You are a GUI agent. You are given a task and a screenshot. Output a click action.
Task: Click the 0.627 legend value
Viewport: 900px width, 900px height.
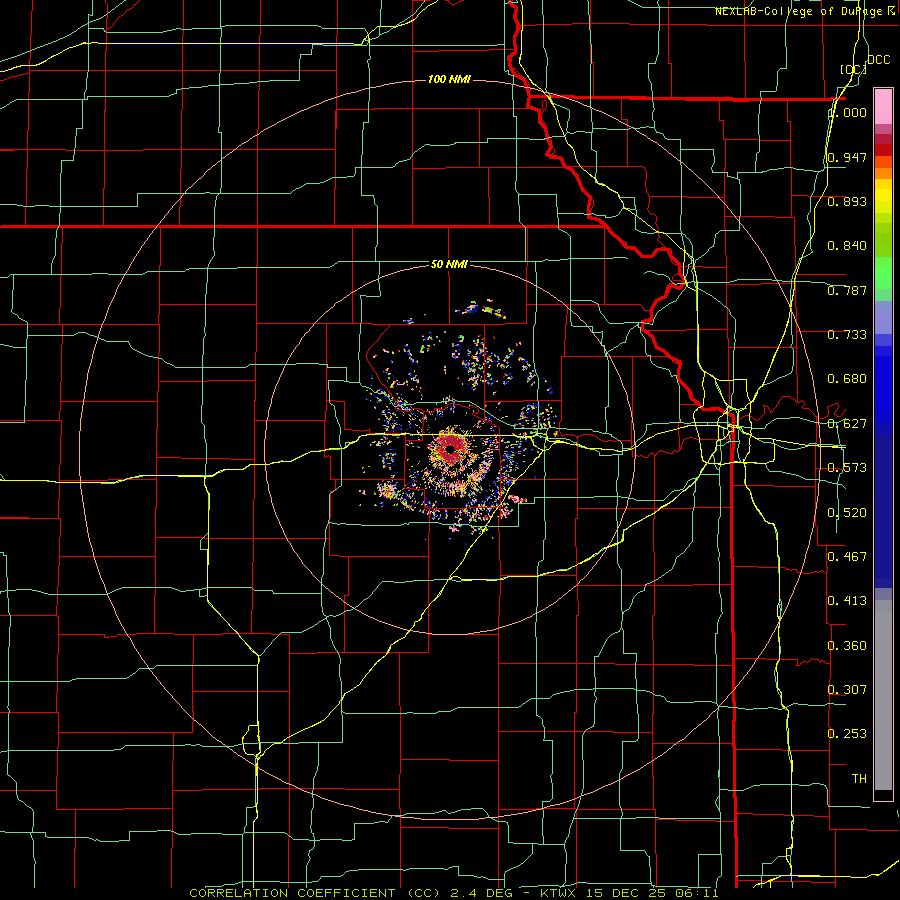pyautogui.click(x=847, y=424)
